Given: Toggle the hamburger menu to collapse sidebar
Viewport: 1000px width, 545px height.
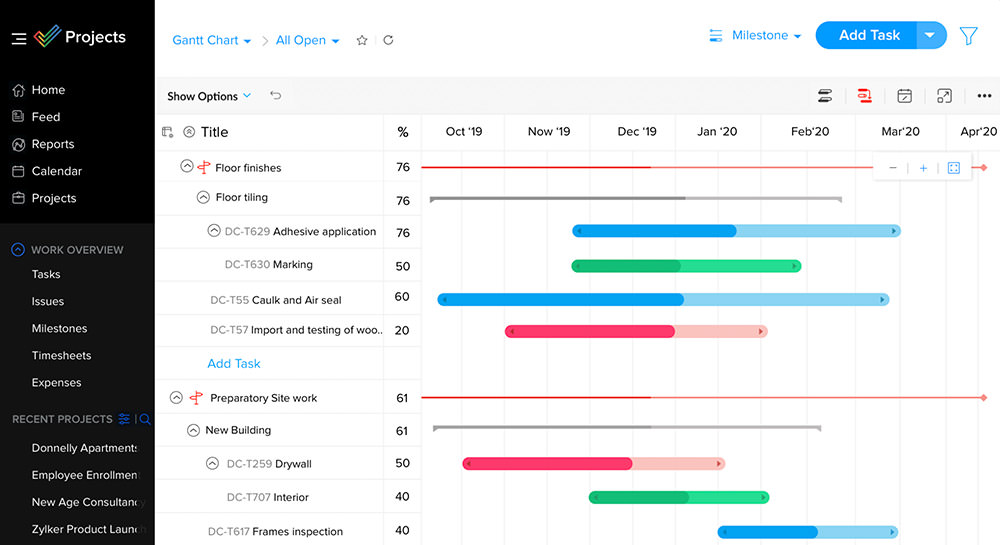Looking at the screenshot, I should click(x=19, y=38).
